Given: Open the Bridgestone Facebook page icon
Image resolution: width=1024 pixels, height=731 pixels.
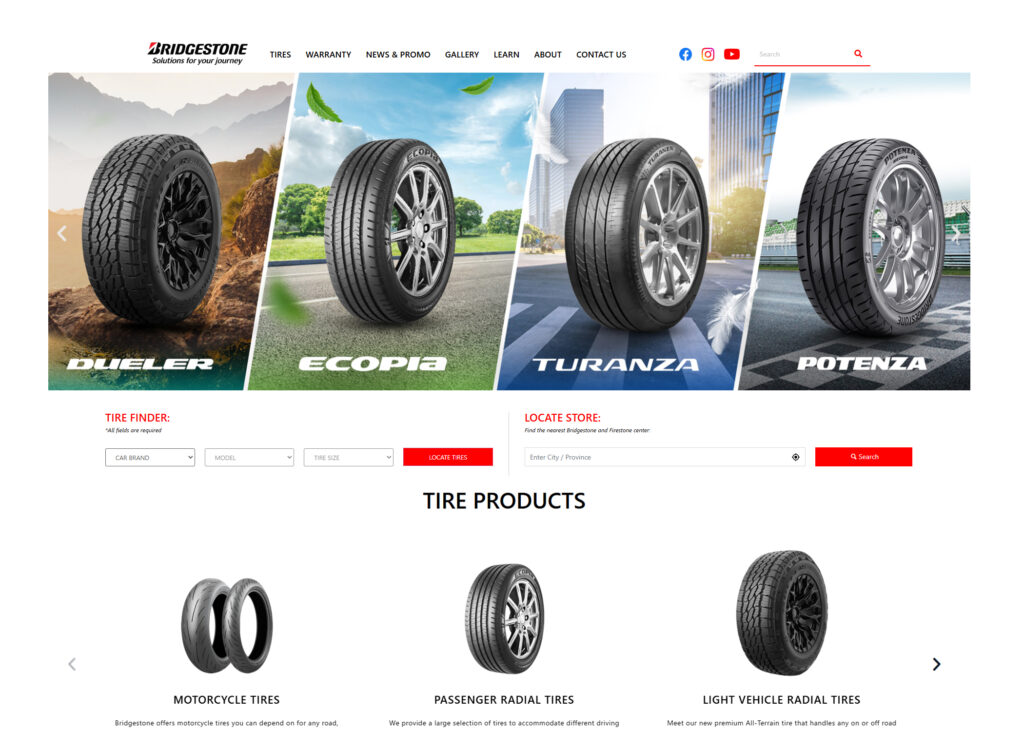Looking at the screenshot, I should [x=685, y=54].
